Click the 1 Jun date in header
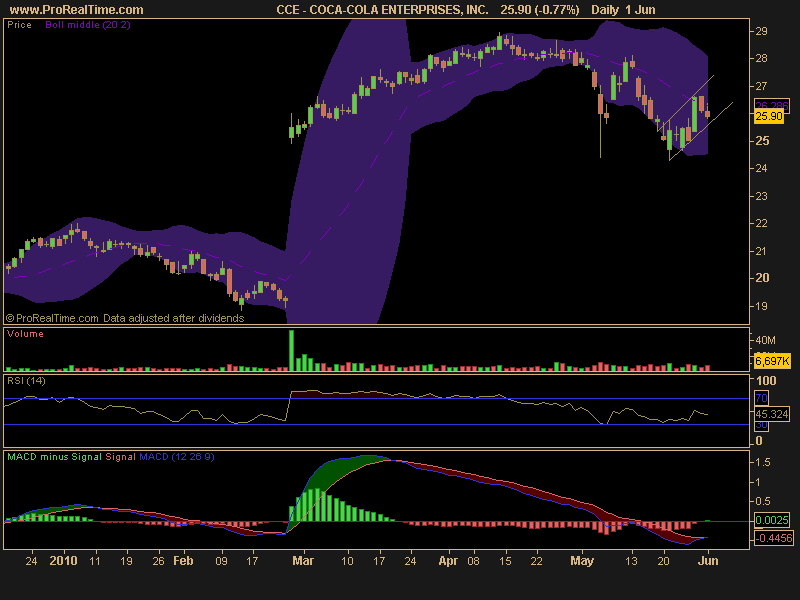This screenshot has width=800, height=600. [640, 10]
